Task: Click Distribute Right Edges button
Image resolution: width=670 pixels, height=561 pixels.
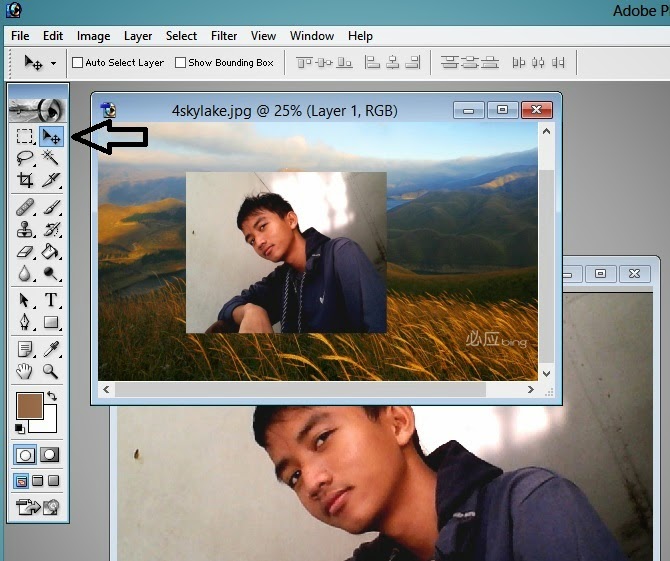Action: click(558, 63)
